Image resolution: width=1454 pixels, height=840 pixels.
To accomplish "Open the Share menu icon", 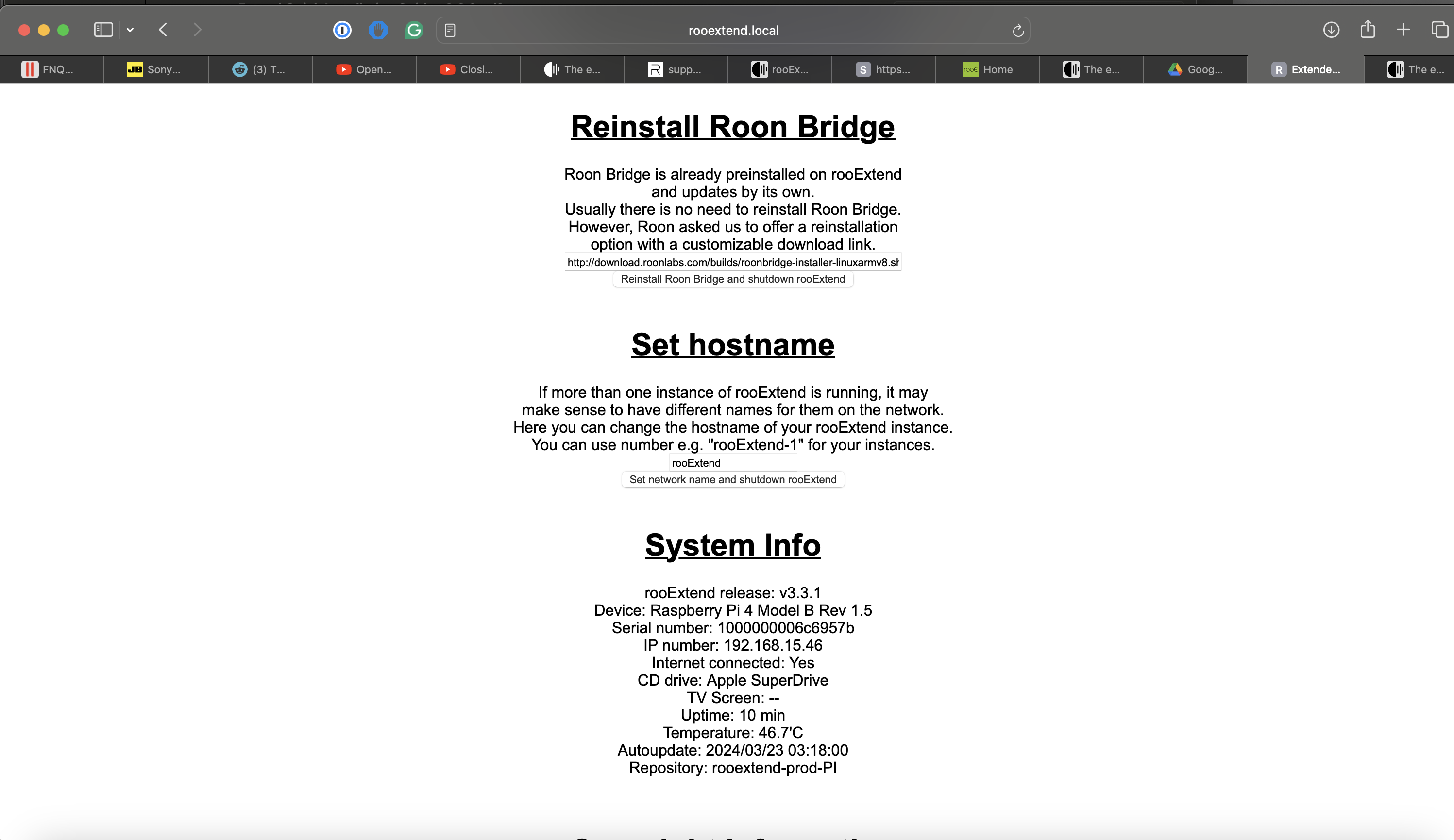I will 1368,30.
